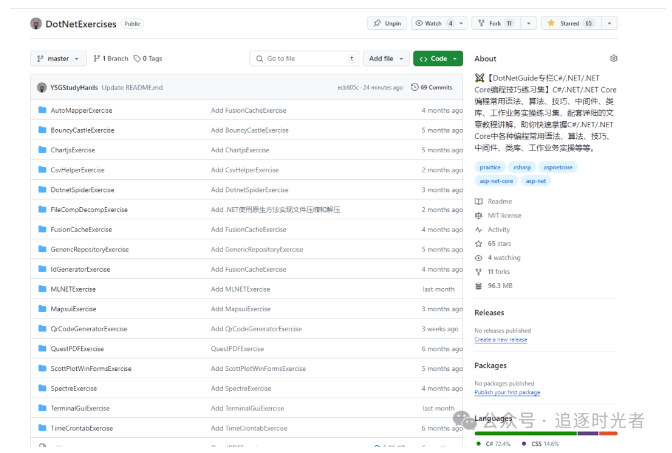Click the Packages heading
672x453 pixels.
coord(490,366)
